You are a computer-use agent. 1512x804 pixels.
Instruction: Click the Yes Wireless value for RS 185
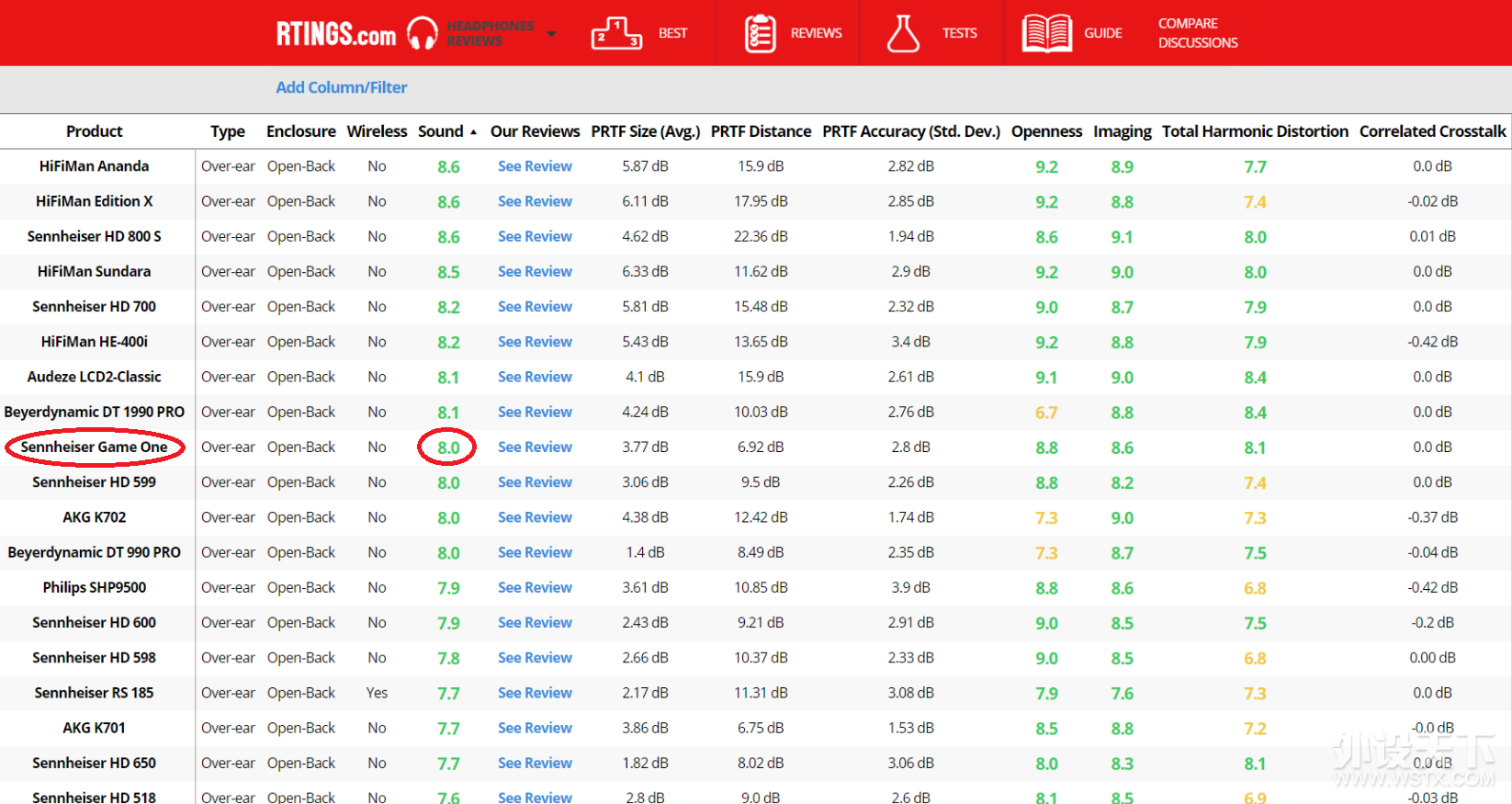pyautogui.click(x=377, y=693)
